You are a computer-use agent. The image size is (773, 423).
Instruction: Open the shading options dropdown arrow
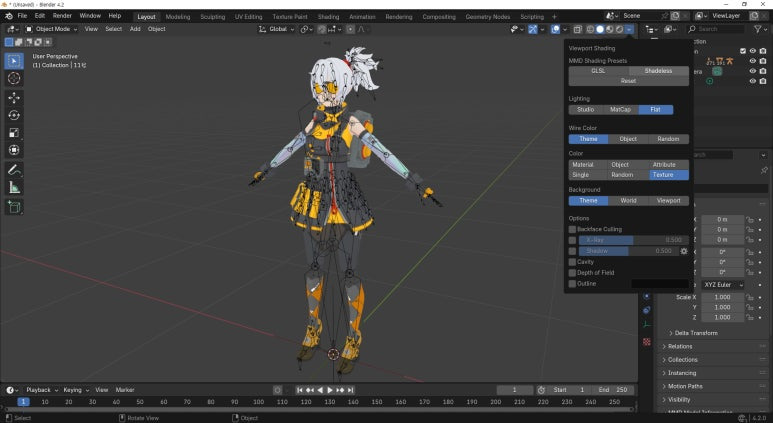pos(630,30)
